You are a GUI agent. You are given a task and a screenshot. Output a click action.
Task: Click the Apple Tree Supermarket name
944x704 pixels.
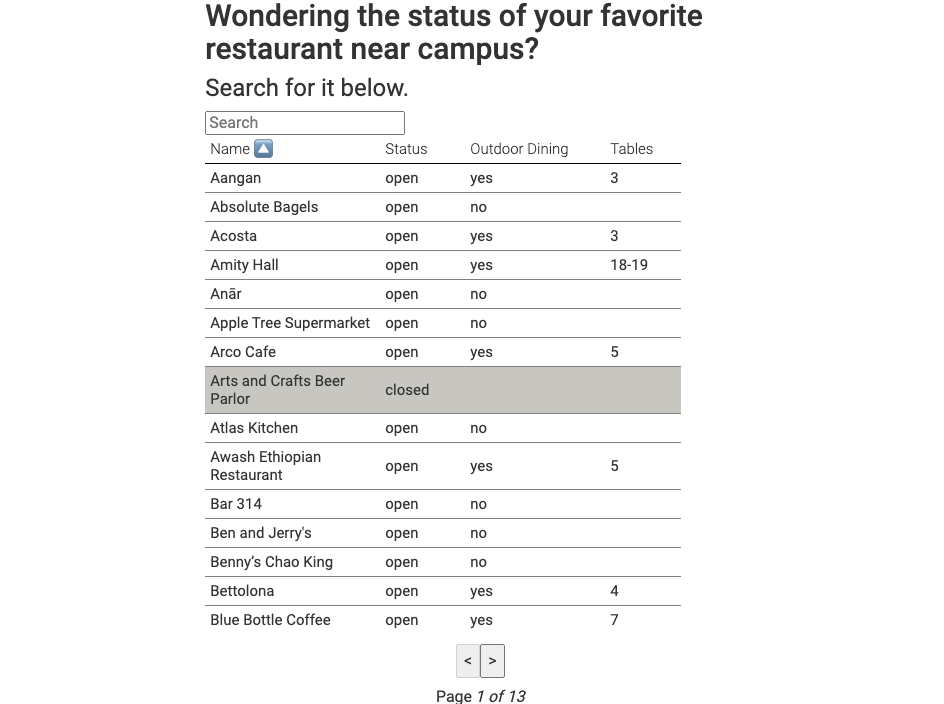tap(290, 323)
